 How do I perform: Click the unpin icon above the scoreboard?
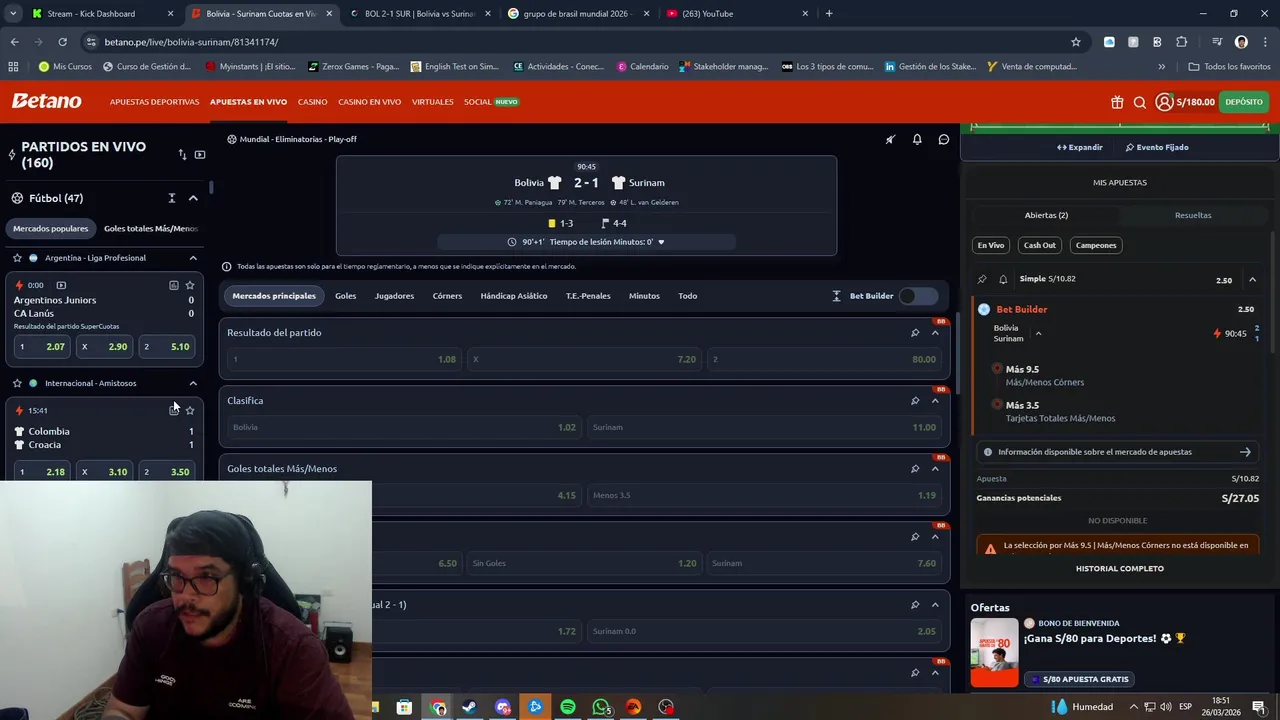click(890, 140)
